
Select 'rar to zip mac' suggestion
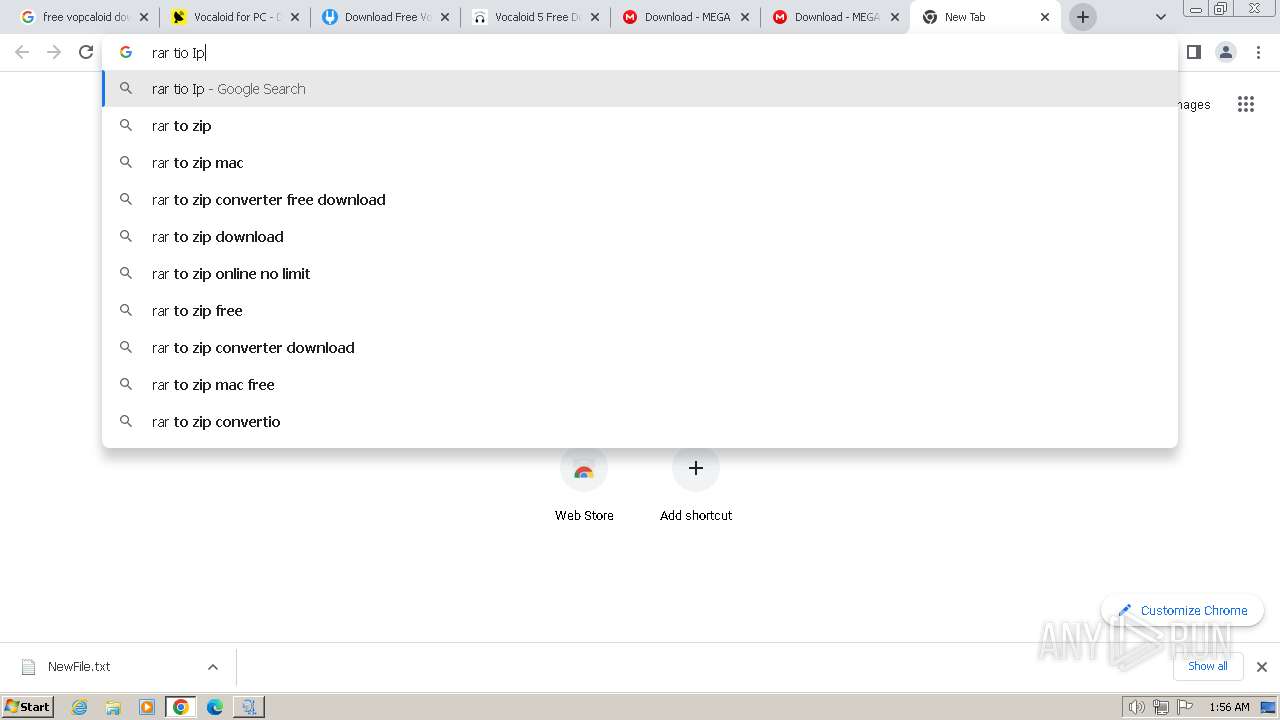tap(640, 163)
